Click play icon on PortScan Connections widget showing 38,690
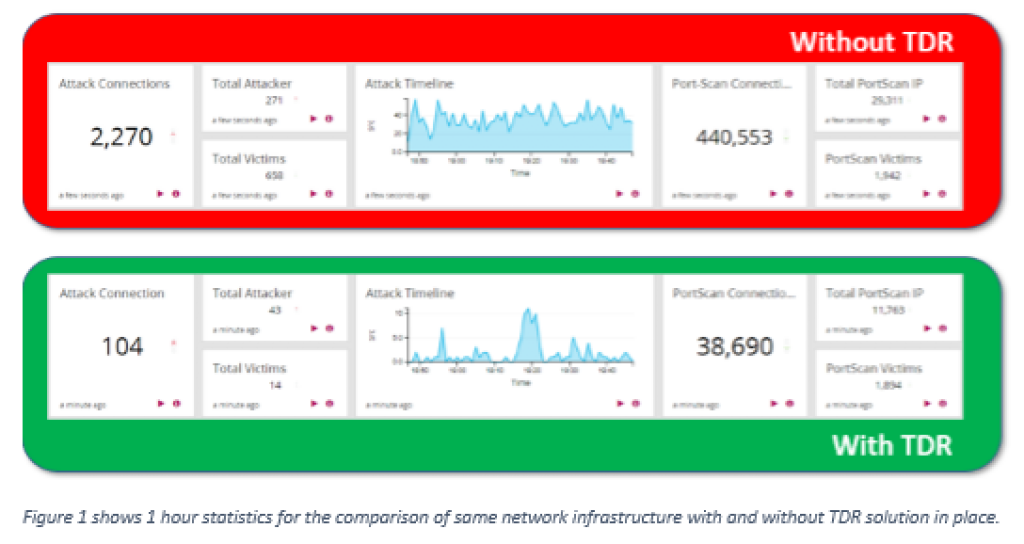This screenshot has height=544, width=1024. (774, 404)
